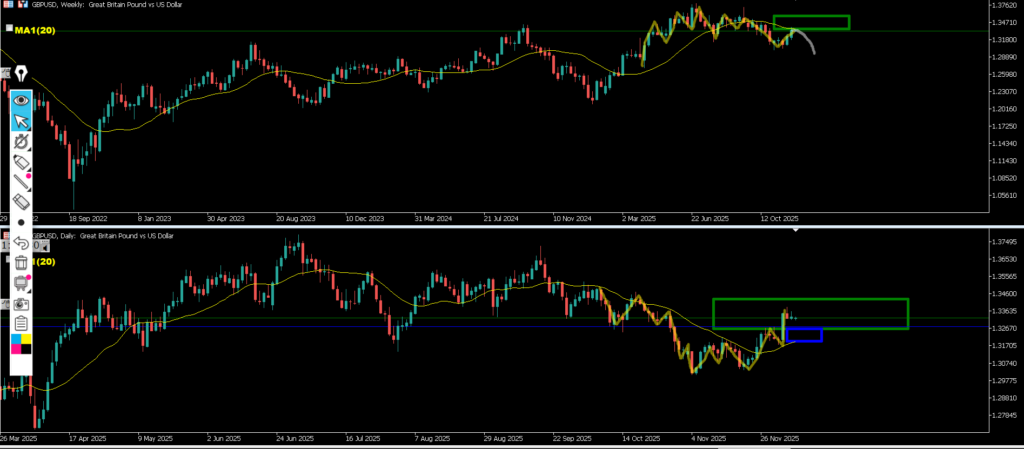Click the trash can to clear drawings

(x=21, y=263)
